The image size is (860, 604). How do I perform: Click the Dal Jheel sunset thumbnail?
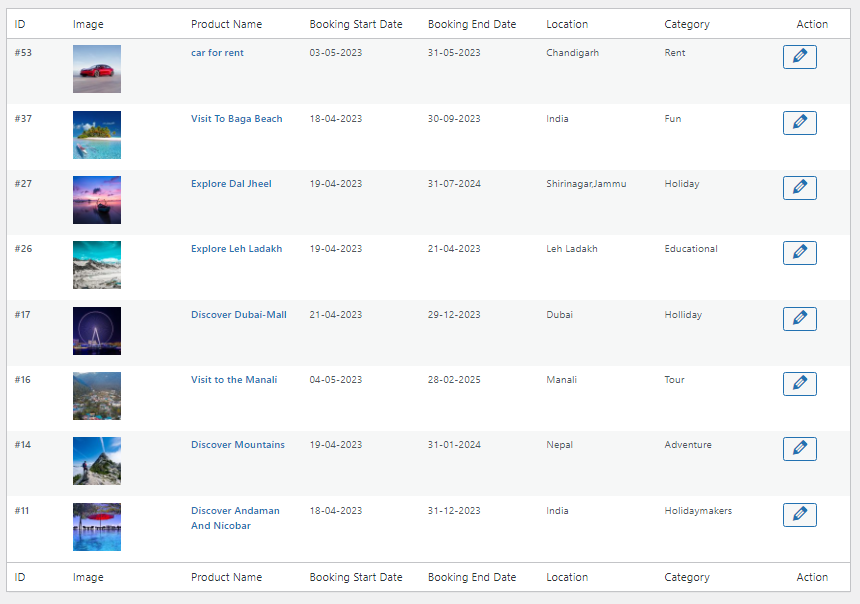[x=97, y=200]
